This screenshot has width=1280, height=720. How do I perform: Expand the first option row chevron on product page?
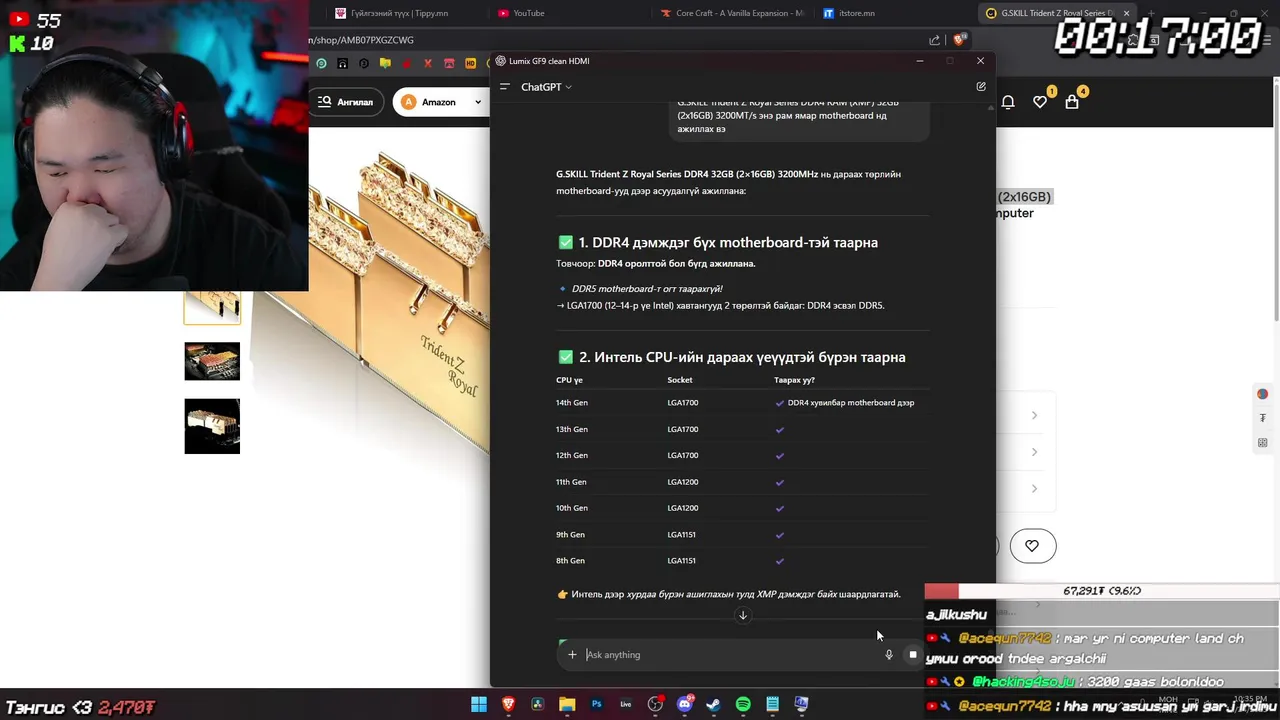(x=1034, y=415)
